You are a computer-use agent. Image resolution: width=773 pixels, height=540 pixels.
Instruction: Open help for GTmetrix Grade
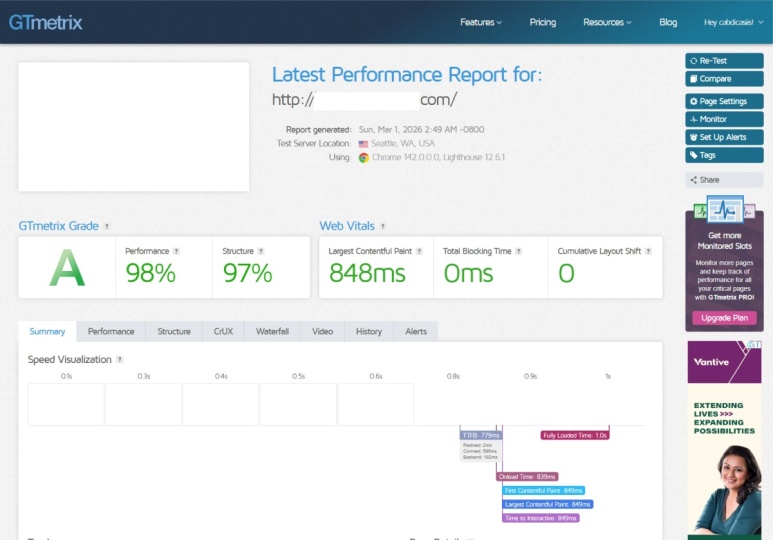tap(106, 226)
